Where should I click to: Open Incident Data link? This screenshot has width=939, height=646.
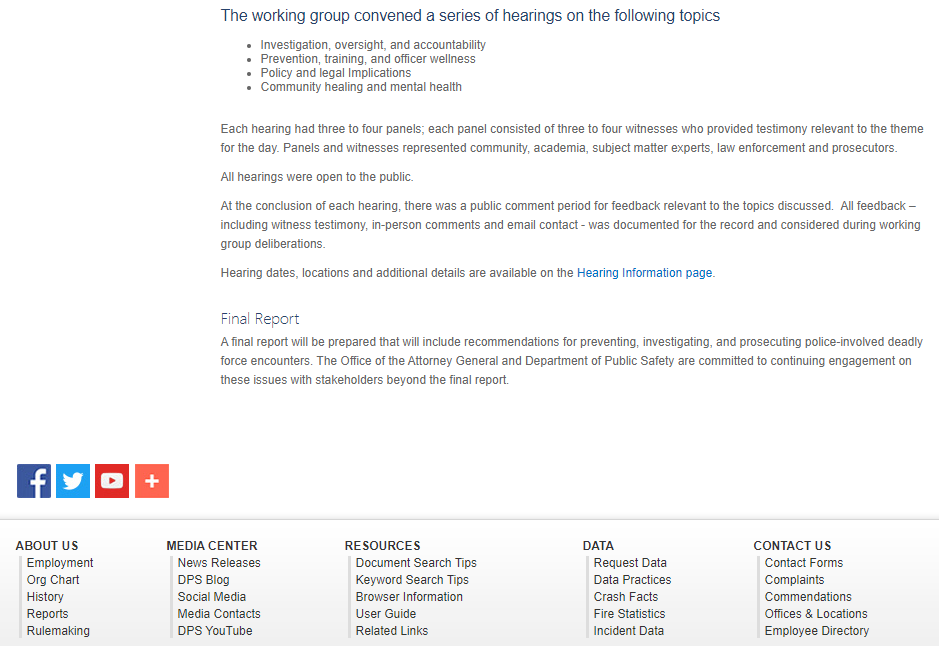(629, 630)
